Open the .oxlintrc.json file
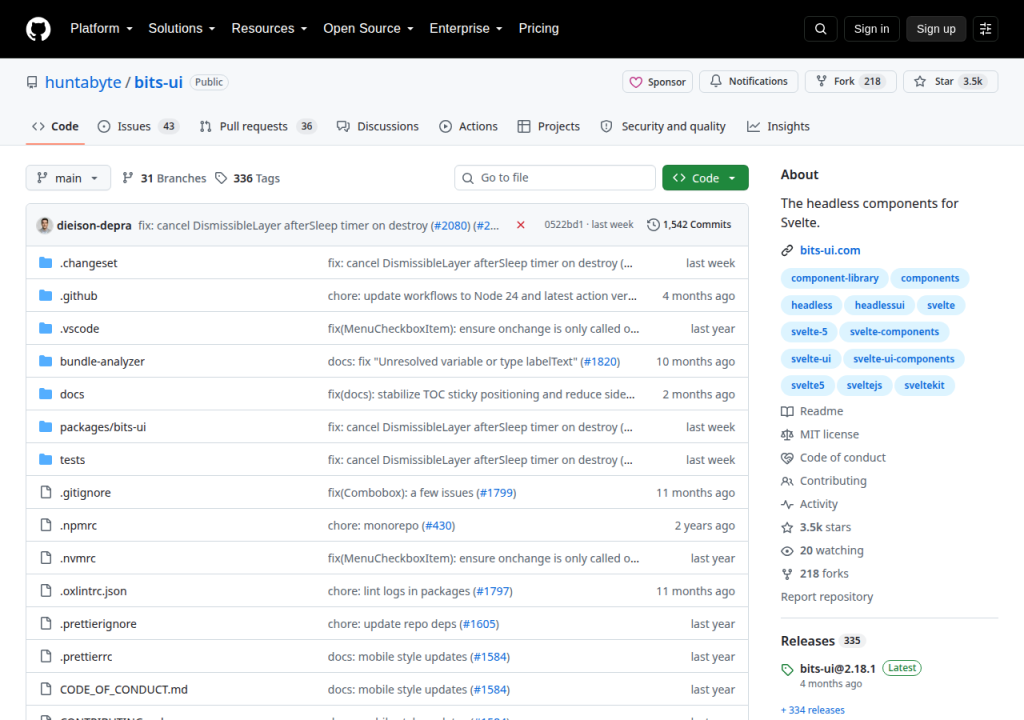 pos(93,591)
